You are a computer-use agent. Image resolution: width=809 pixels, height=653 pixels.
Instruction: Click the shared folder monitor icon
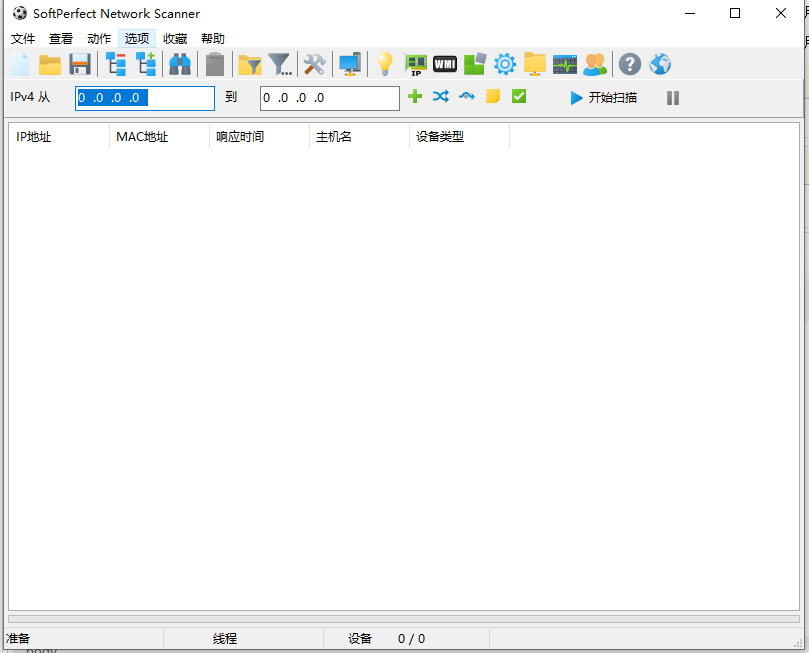pyautogui.click(x=535, y=64)
